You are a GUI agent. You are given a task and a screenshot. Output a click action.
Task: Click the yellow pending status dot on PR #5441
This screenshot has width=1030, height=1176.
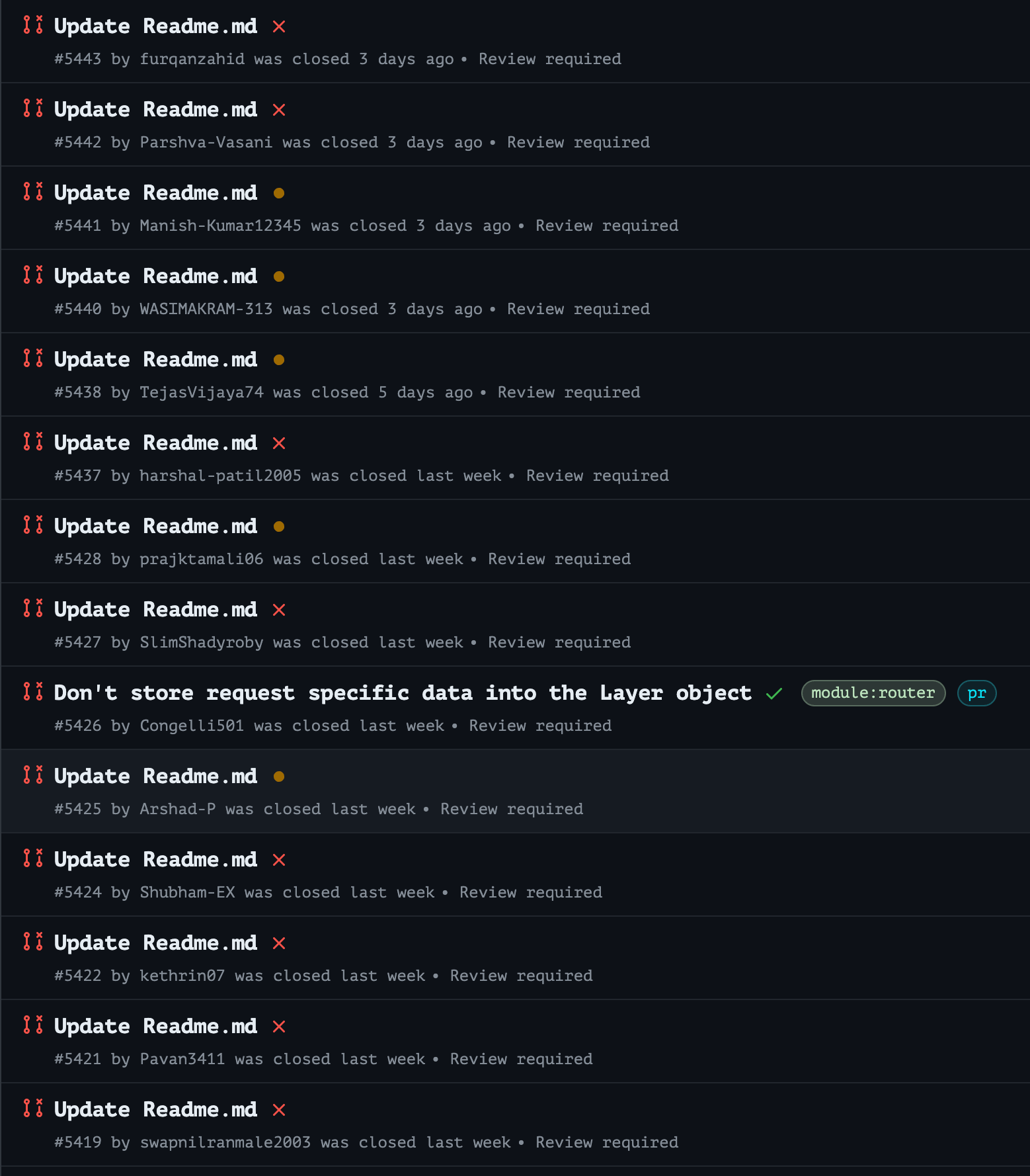coord(280,193)
